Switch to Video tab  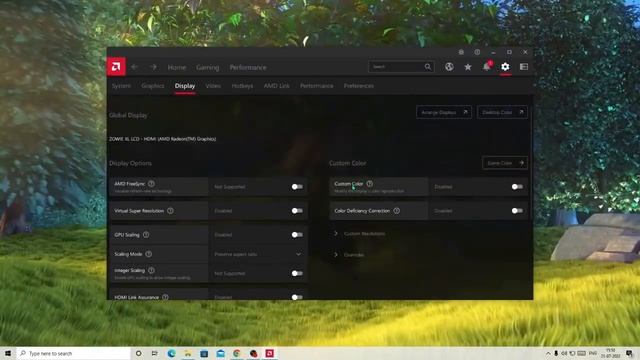(x=213, y=86)
